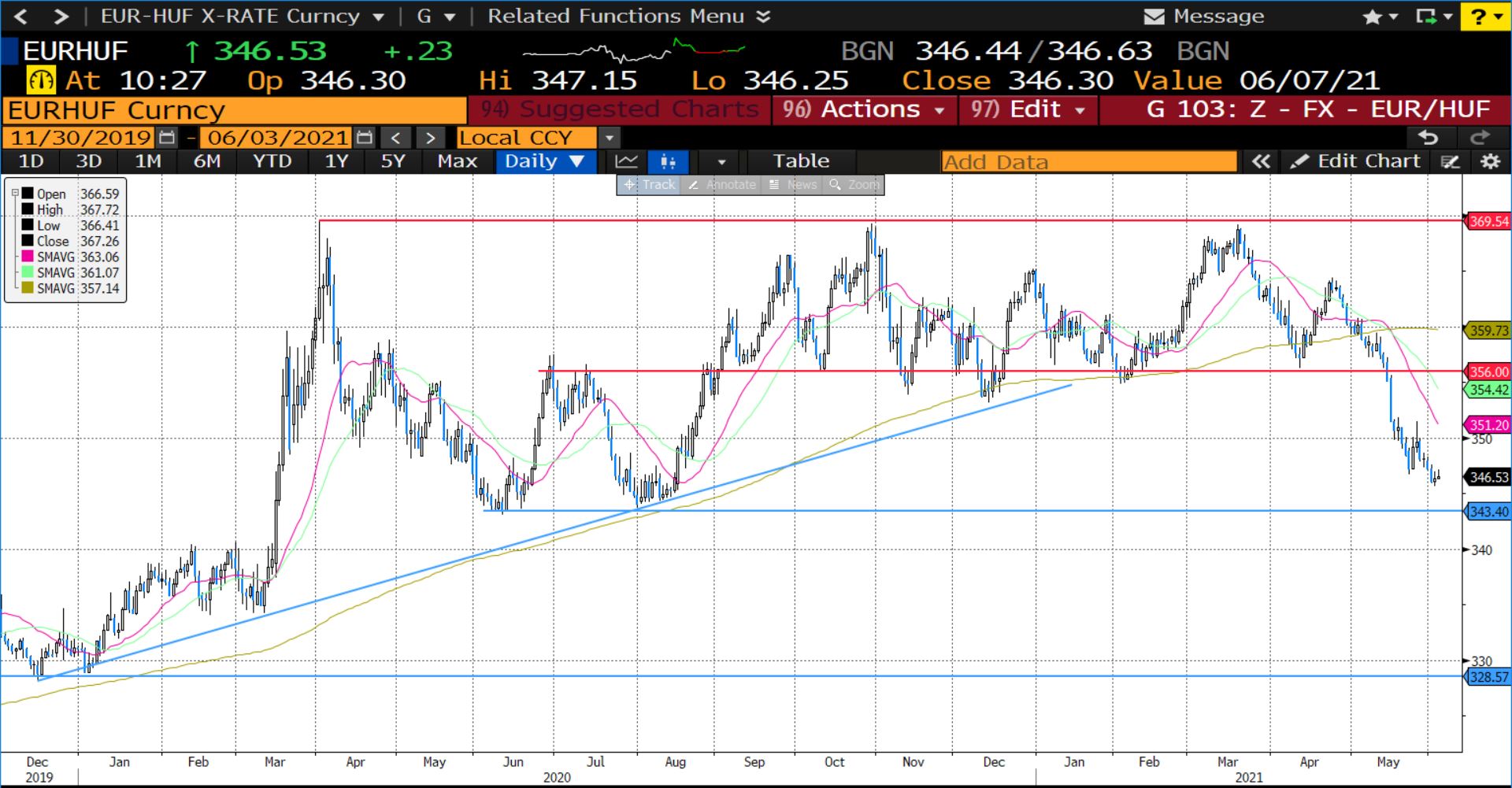Click 94) Suggested Charts button
The height and width of the screenshot is (788, 1512).
pyautogui.click(x=619, y=109)
